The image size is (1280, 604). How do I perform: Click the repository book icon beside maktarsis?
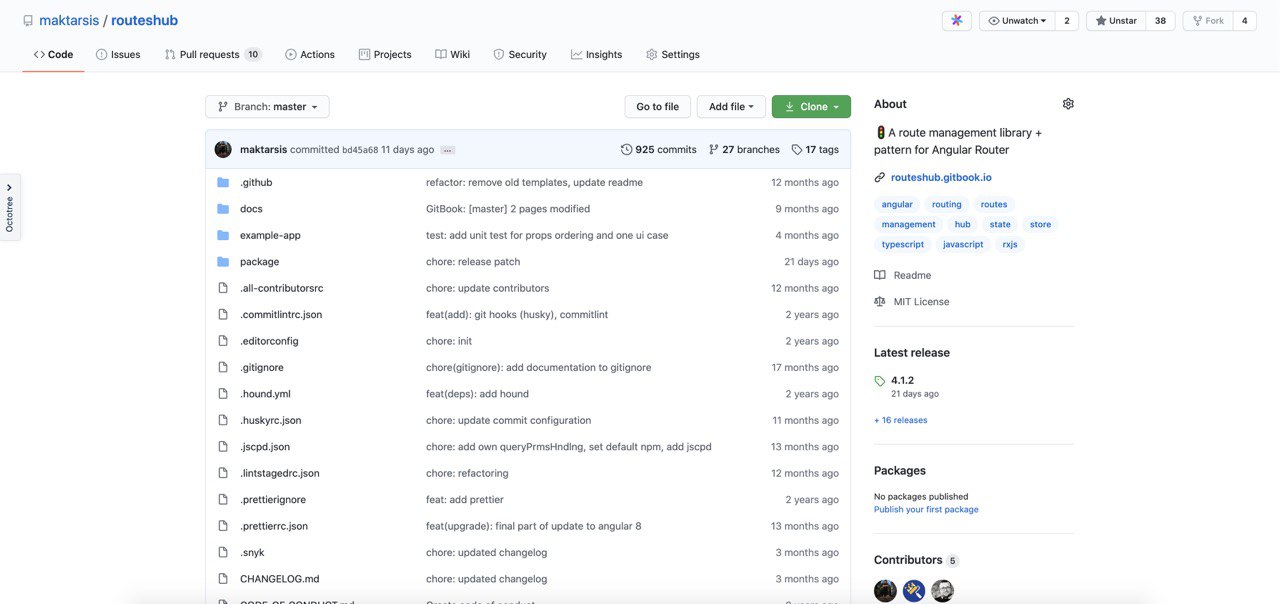coord(28,21)
